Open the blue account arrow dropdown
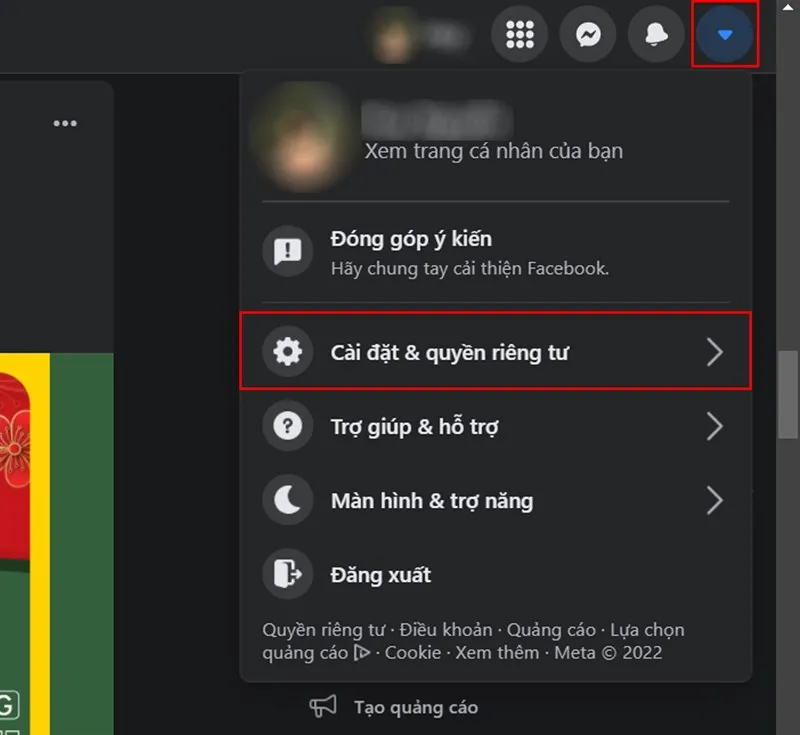Viewport: 800px width, 735px height. (x=726, y=35)
